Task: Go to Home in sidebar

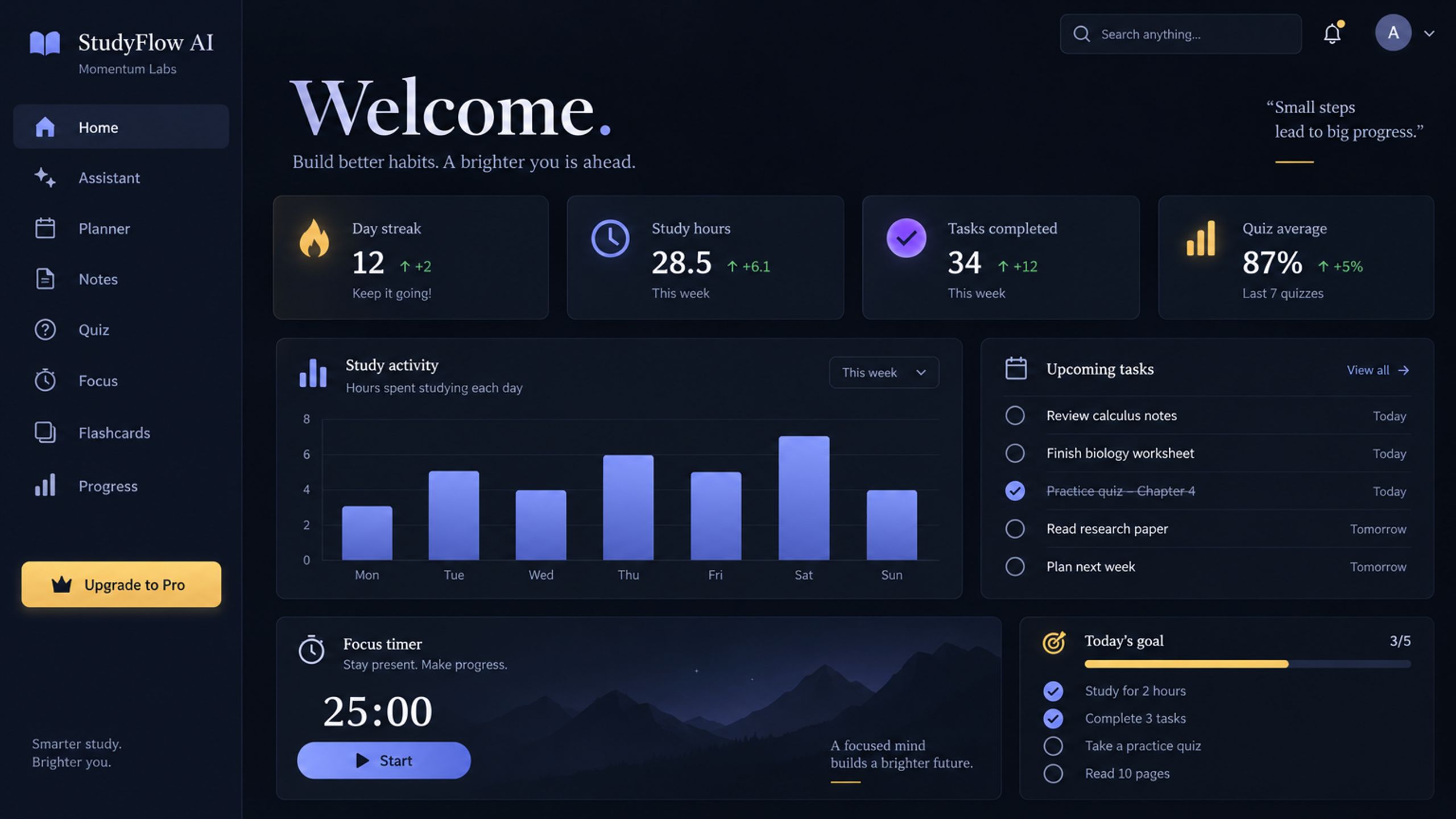Action: click(121, 127)
